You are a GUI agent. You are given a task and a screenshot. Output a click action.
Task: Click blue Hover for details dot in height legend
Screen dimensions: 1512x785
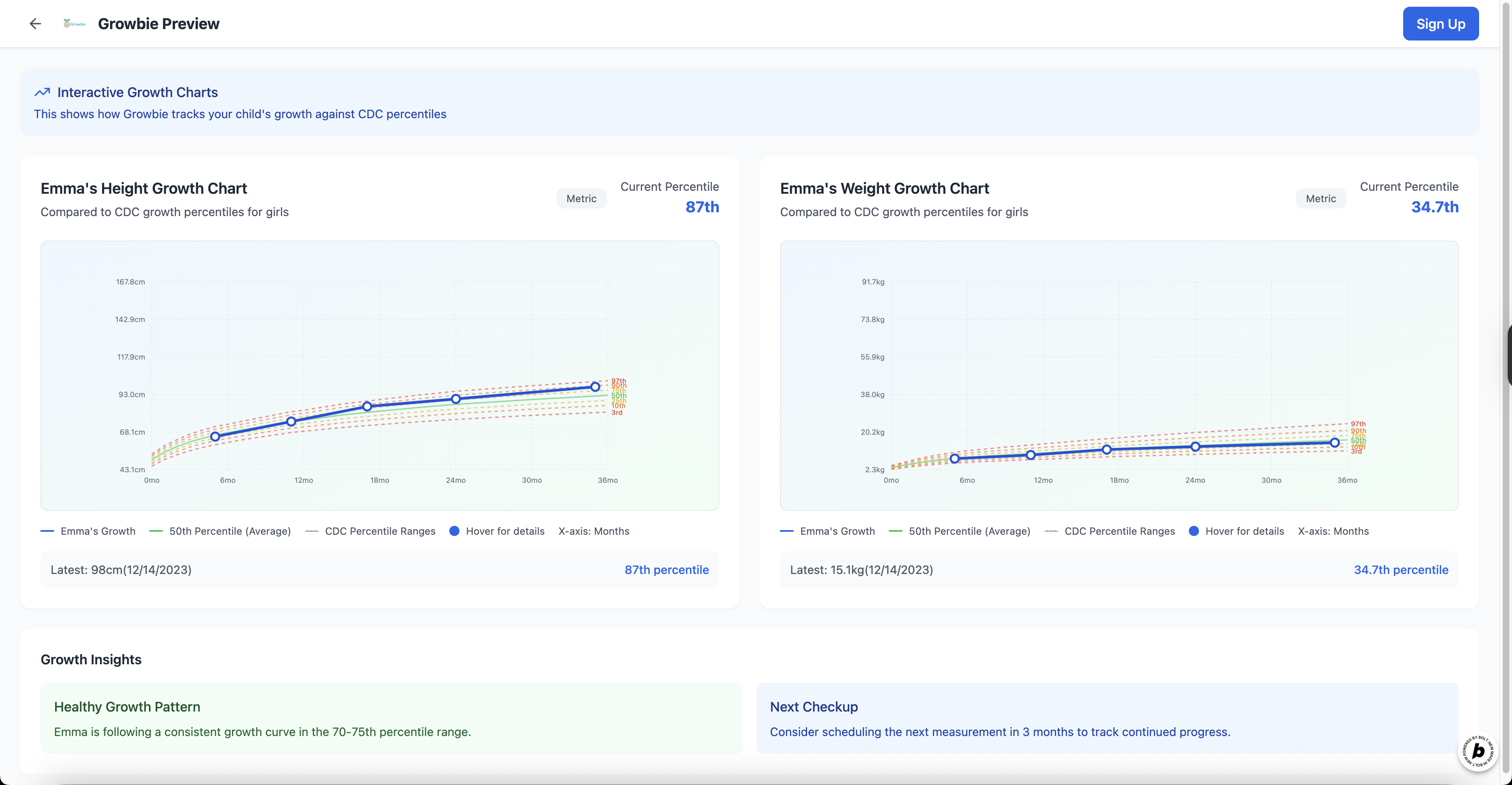coord(454,531)
